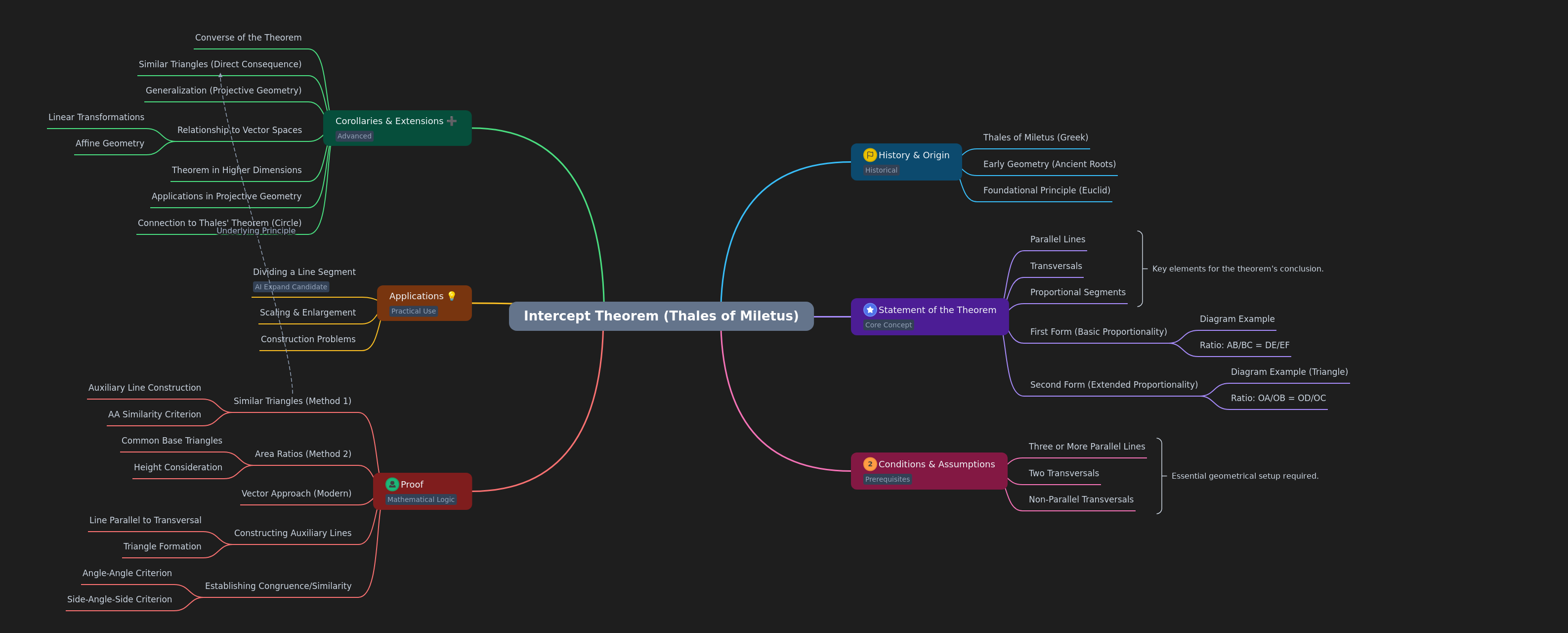Select Scaling & Enlargement
1568x633 pixels.
(x=307, y=313)
